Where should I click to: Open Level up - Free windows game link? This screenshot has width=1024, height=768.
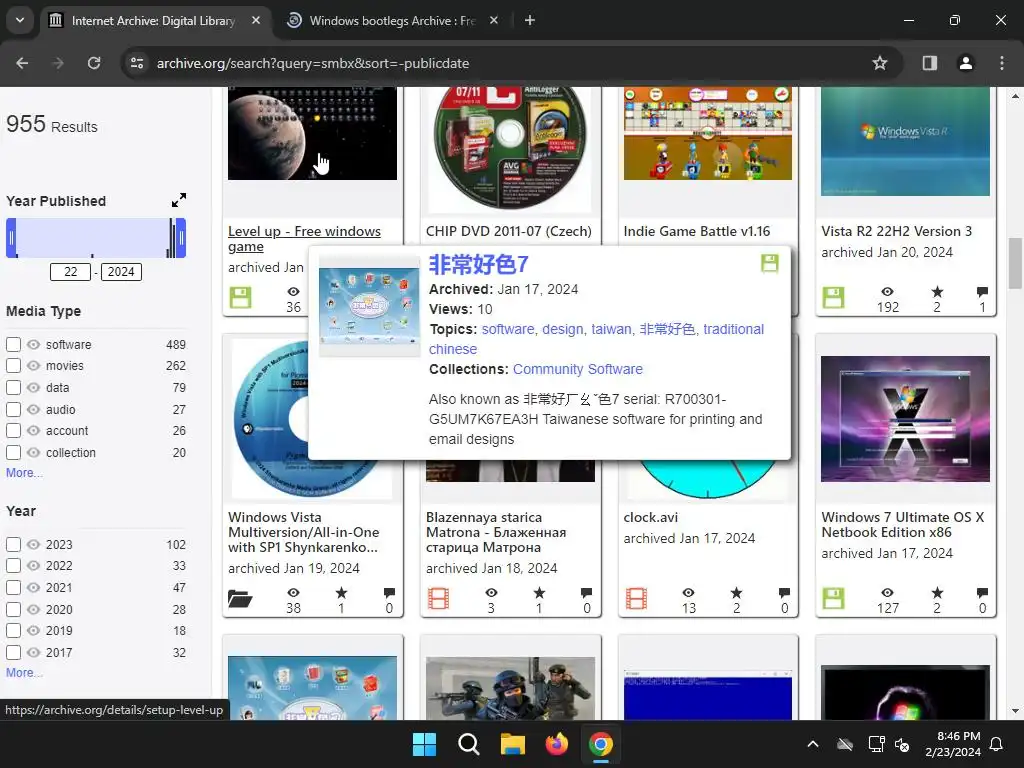point(304,239)
